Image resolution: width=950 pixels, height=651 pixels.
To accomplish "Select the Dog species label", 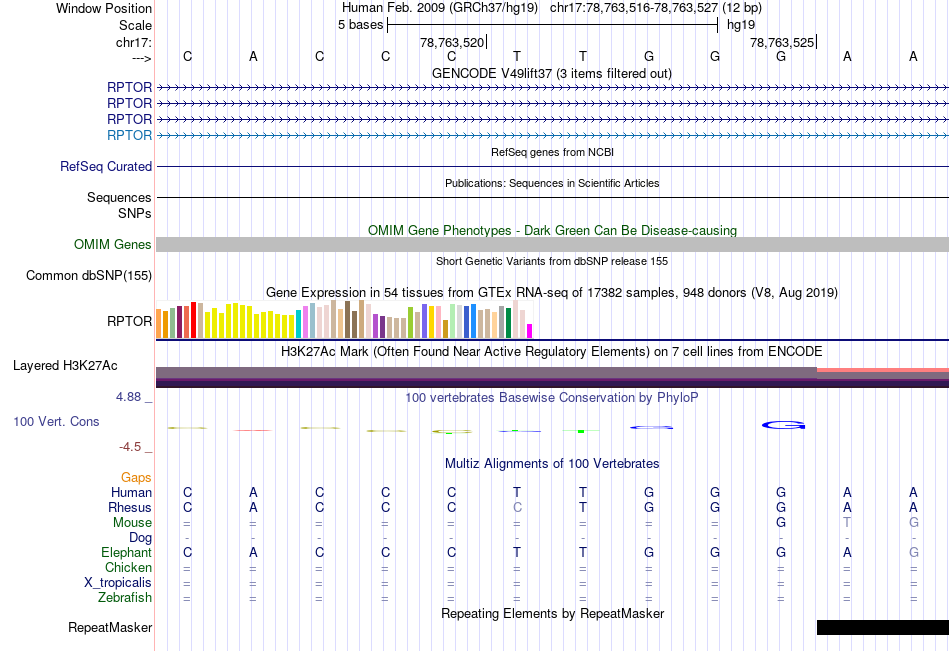I will point(140,538).
